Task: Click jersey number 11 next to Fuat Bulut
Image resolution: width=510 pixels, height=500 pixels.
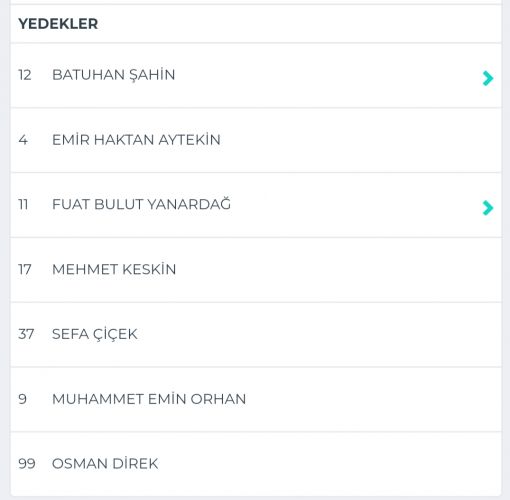Action: (23, 204)
